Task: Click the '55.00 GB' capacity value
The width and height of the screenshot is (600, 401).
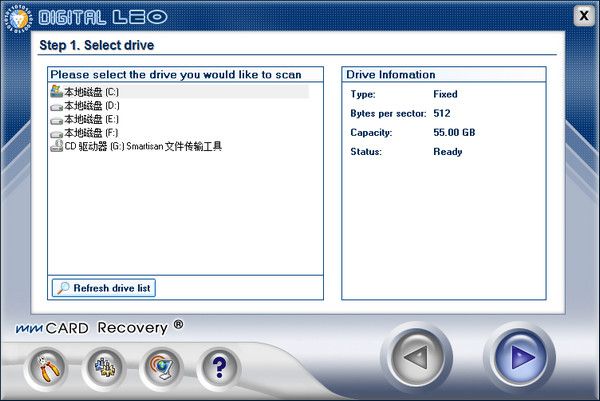Action: pyautogui.click(x=454, y=132)
